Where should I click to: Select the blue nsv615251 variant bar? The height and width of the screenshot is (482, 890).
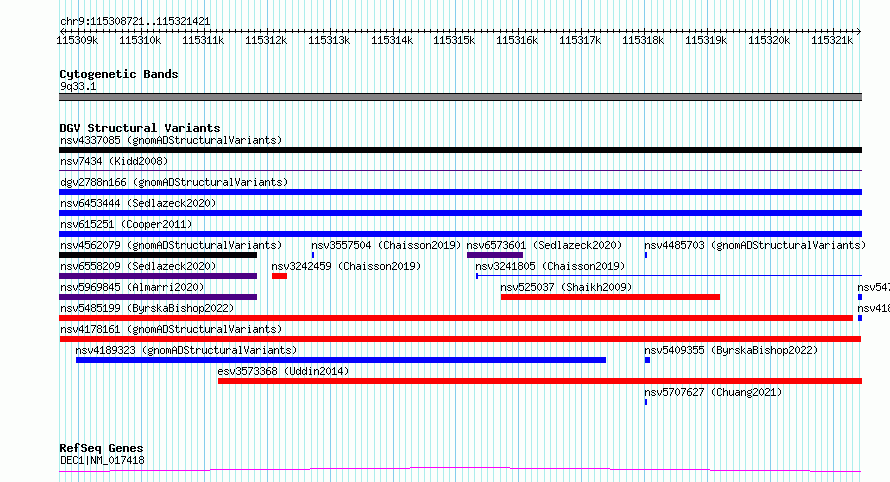tap(460, 234)
